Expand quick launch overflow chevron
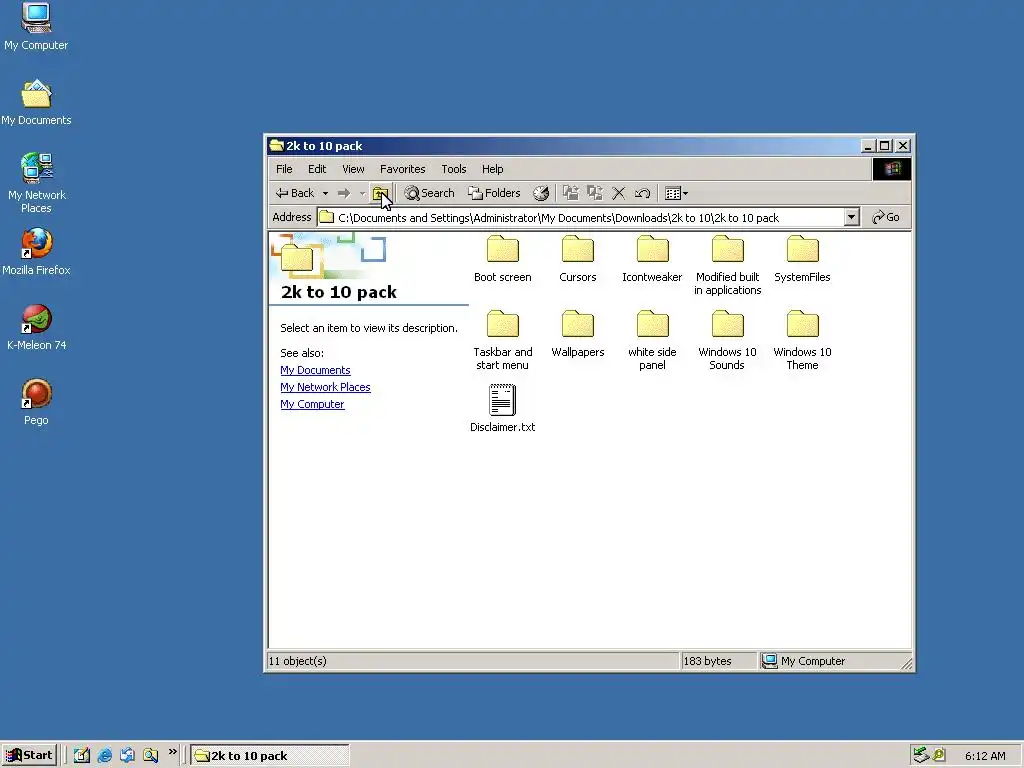Screen dimensions: 1024x768 pyautogui.click(x=172, y=752)
